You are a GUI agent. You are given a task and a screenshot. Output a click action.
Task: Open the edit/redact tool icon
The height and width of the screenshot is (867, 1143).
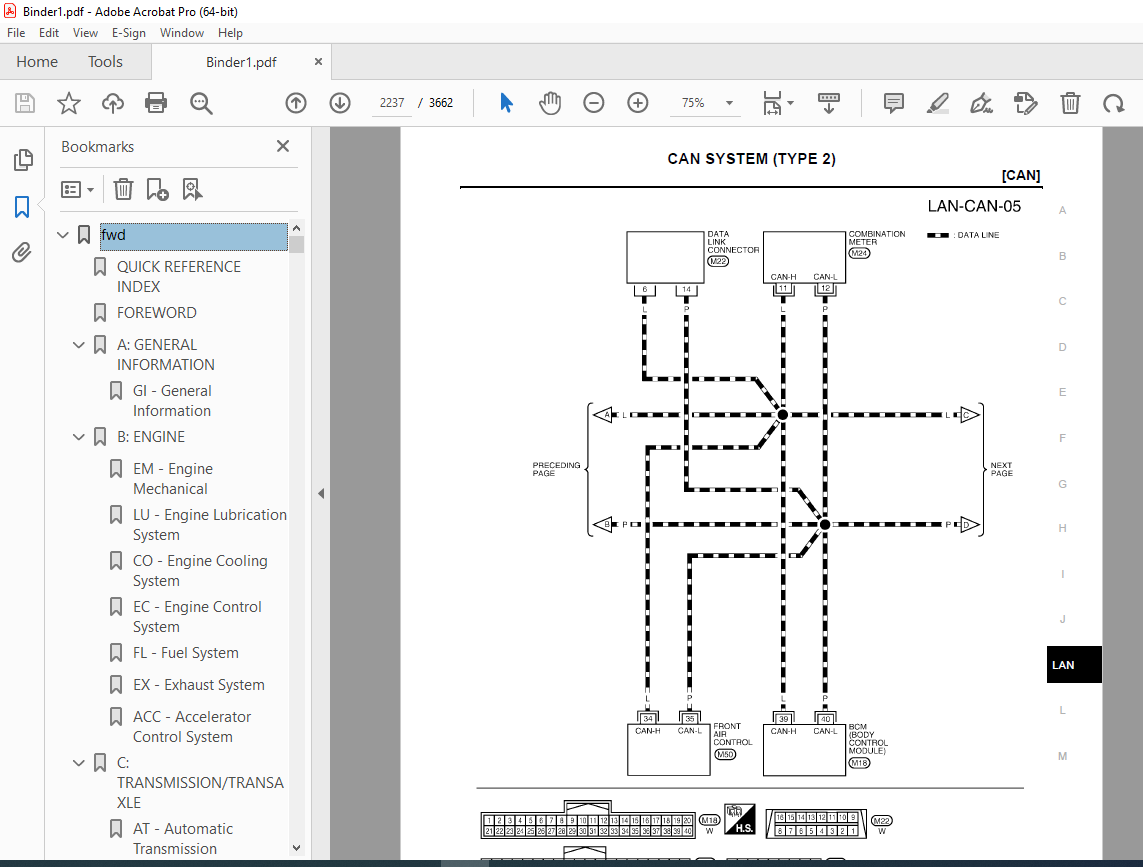[1026, 103]
